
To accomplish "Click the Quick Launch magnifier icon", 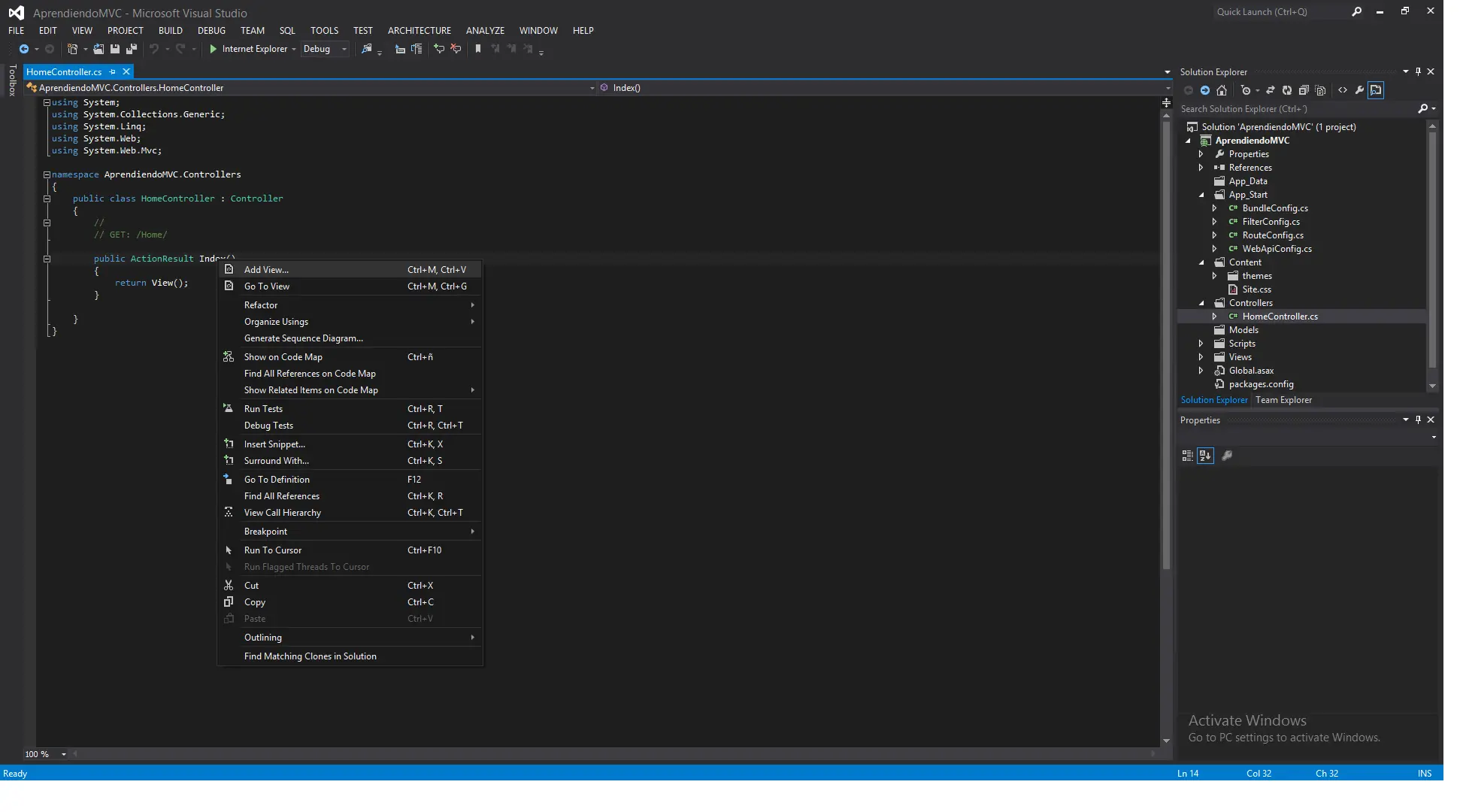I will pyautogui.click(x=1357, y=12).
